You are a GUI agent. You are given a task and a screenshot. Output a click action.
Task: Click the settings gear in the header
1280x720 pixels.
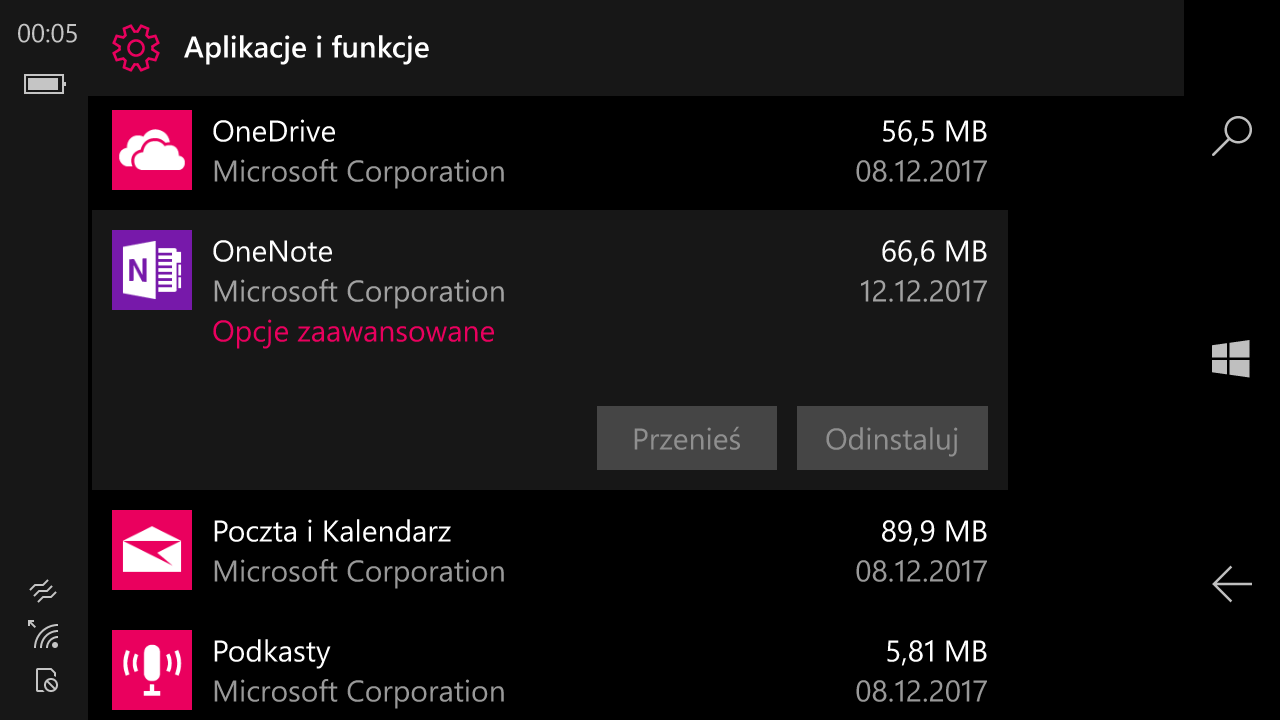click(135, 47)
